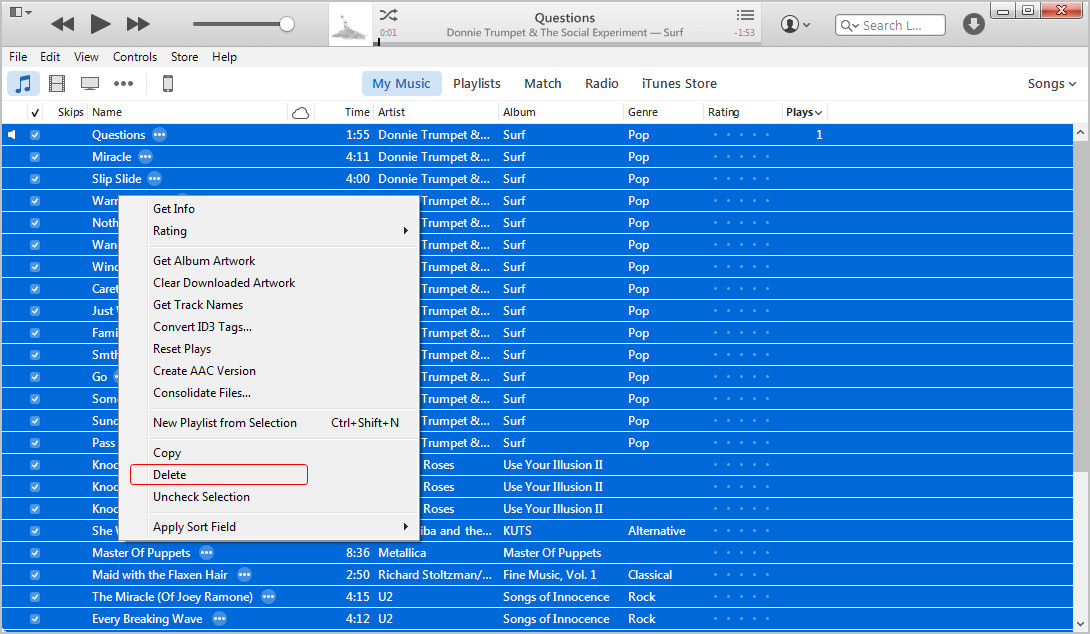Uncheck the song checkbox in the Go row
Image resolution: width=1090 pixels, height=634 pixels.
click(35, 377)
